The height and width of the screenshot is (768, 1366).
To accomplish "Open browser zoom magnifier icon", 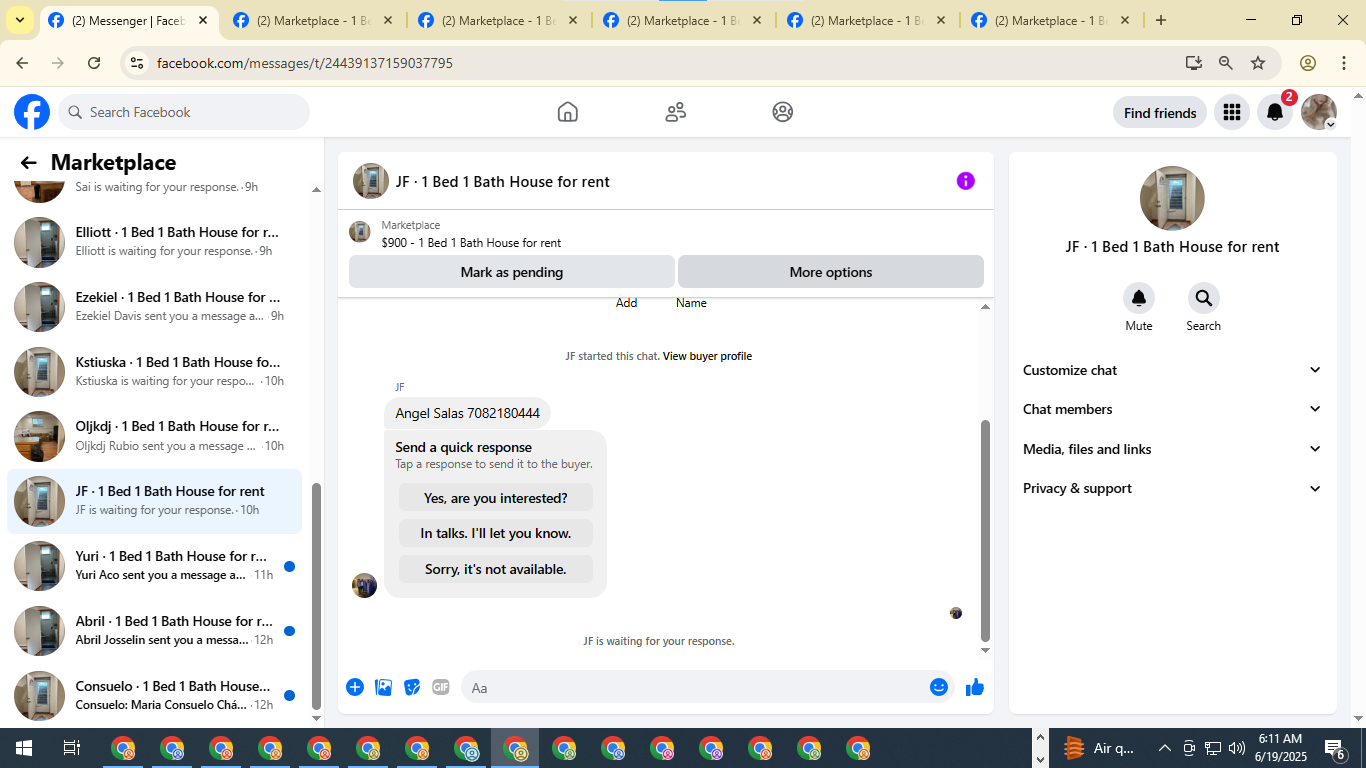I will coord(1226,63).
